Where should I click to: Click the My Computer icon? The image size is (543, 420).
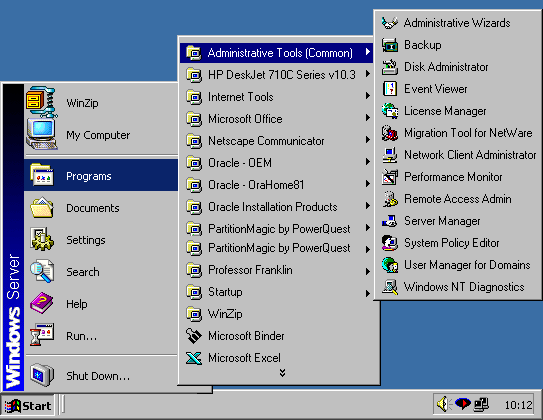pos(42,134)
